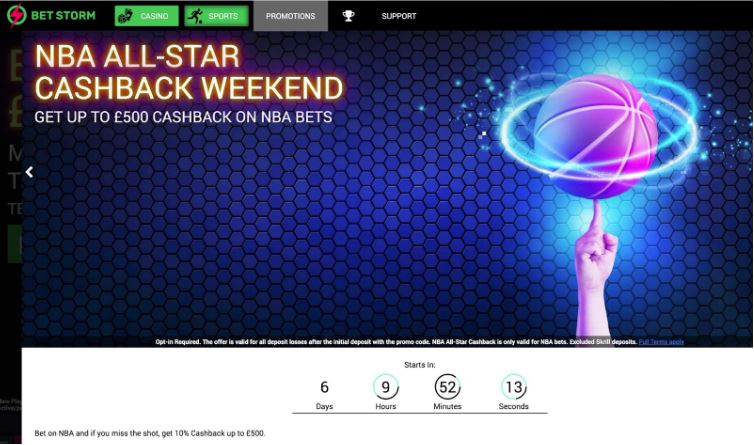Open the Sports section
The image size is (754, 445).
coord(216,16)
